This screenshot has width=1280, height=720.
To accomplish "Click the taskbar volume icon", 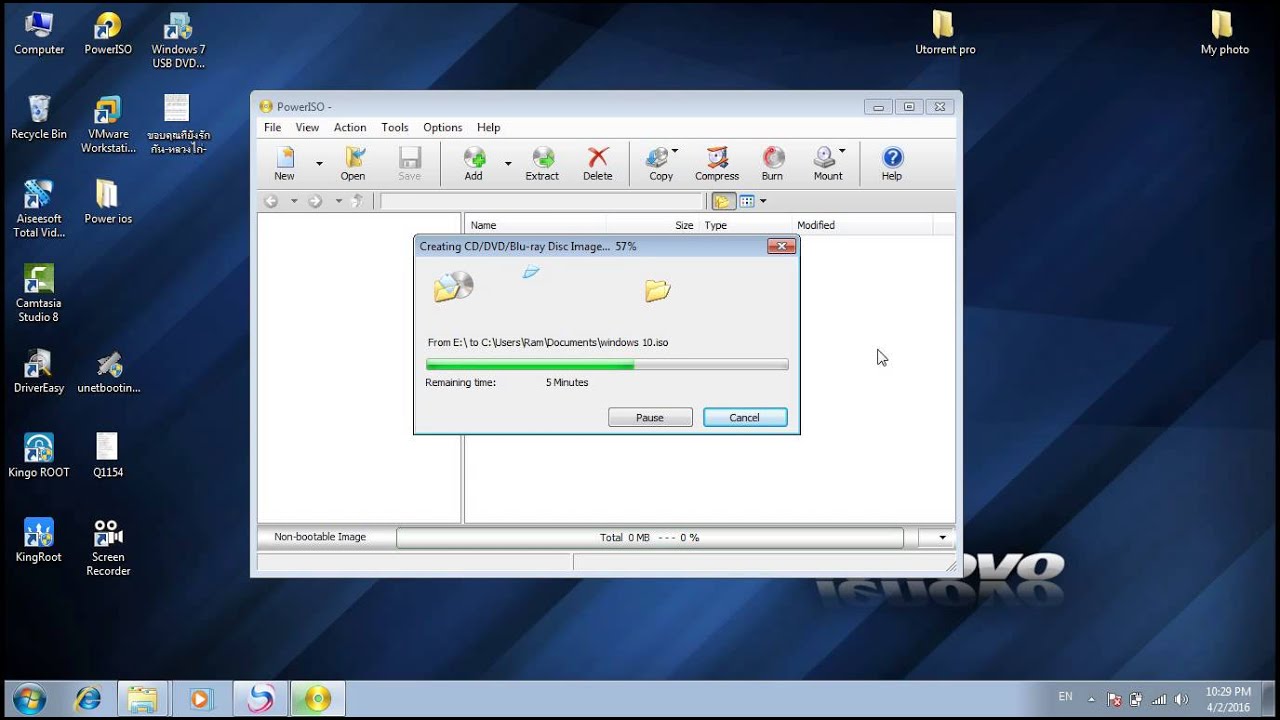I will point(1182,699).
